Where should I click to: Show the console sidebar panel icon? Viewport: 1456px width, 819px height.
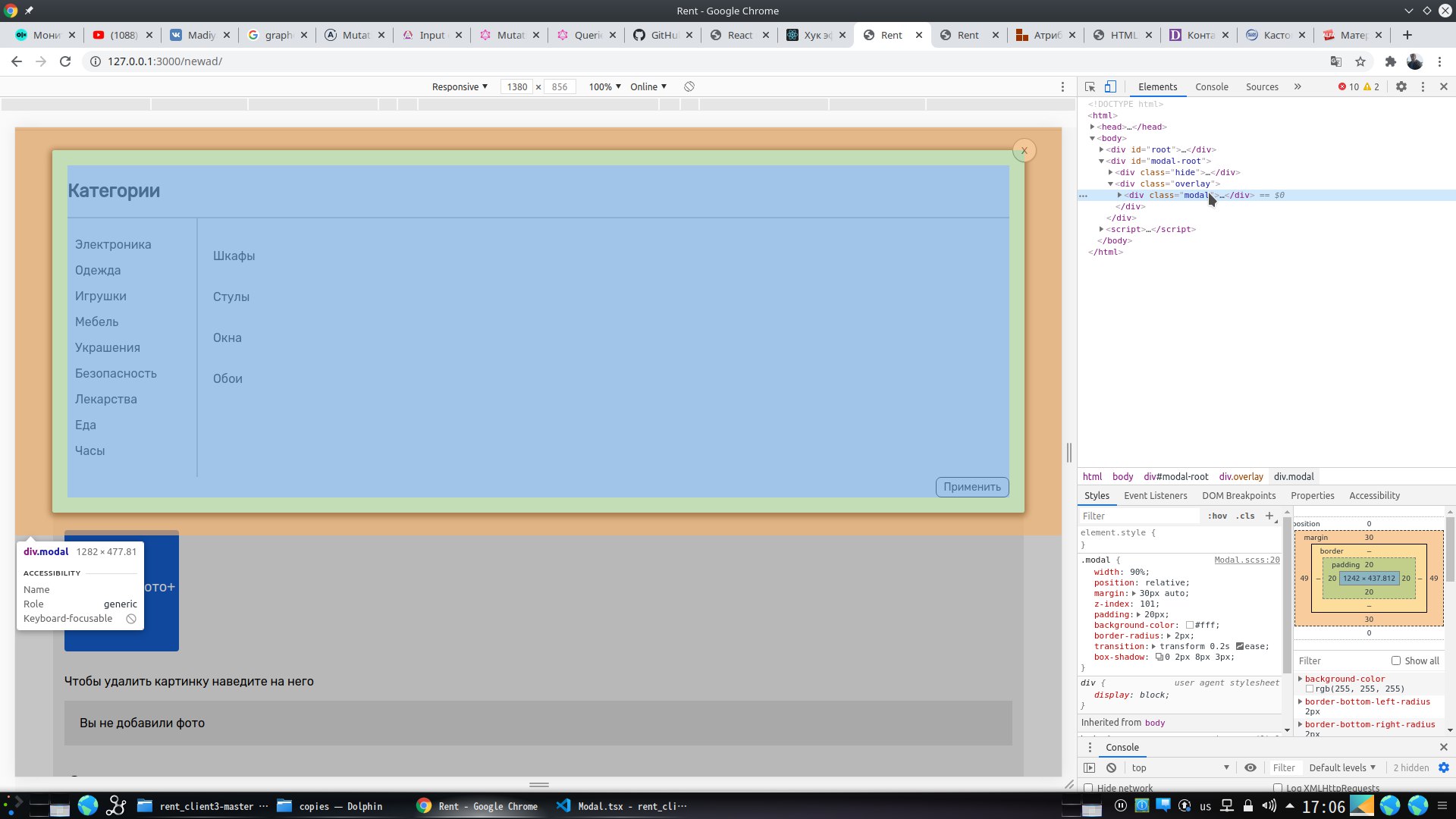[1090, 767]
